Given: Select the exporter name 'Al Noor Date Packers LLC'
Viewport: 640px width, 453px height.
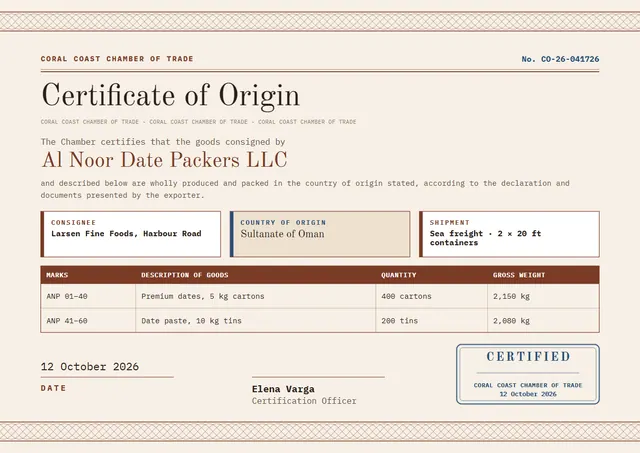Looking at the screenshot, I should (164, 160).
